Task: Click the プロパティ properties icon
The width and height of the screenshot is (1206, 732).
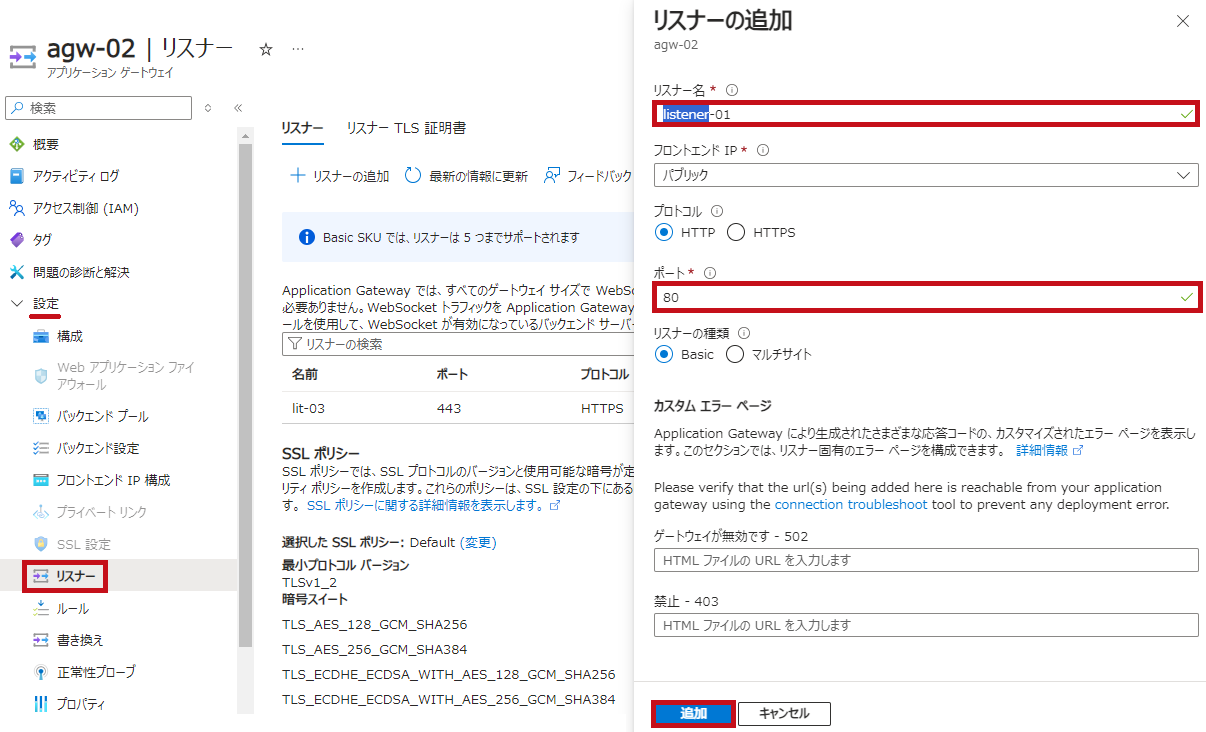Action: pyautogui.click(x=41, y=704)
